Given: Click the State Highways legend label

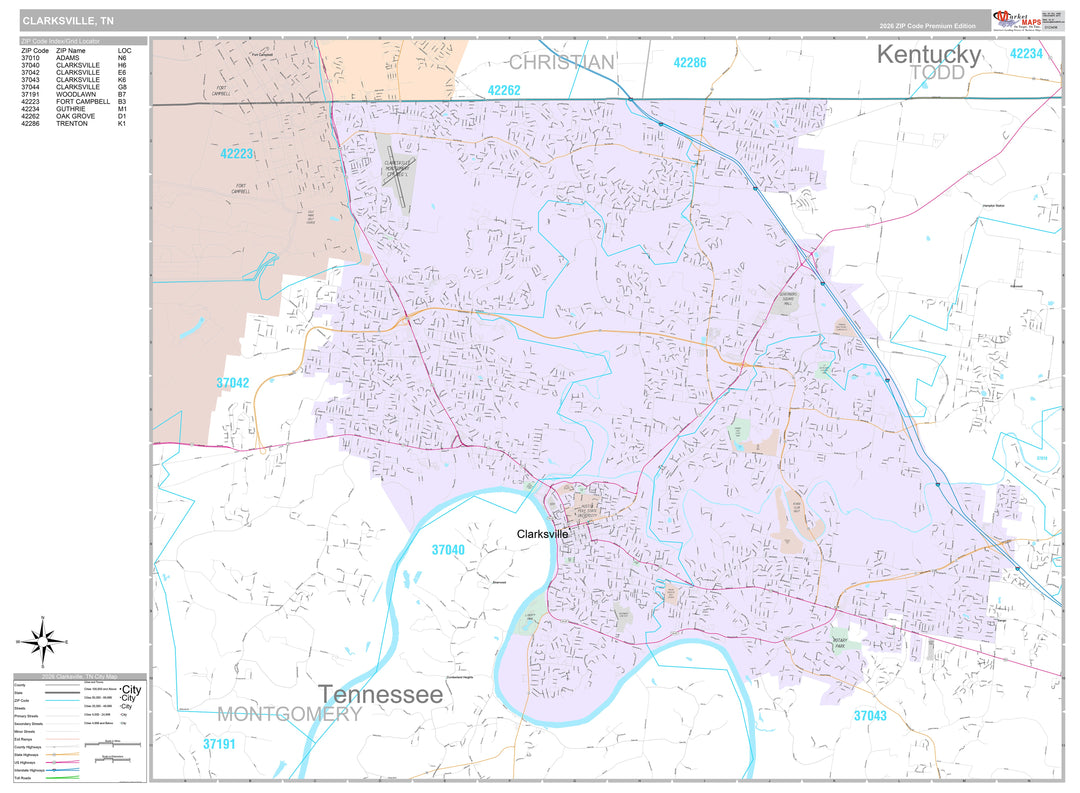Looking at the screenshot, I should pos(26,755).
